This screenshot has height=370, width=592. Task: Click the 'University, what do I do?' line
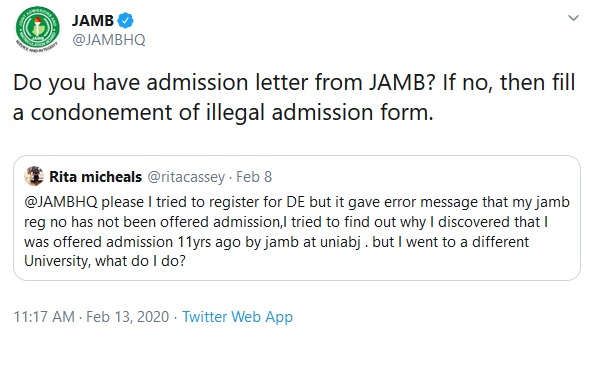[105, 261]
